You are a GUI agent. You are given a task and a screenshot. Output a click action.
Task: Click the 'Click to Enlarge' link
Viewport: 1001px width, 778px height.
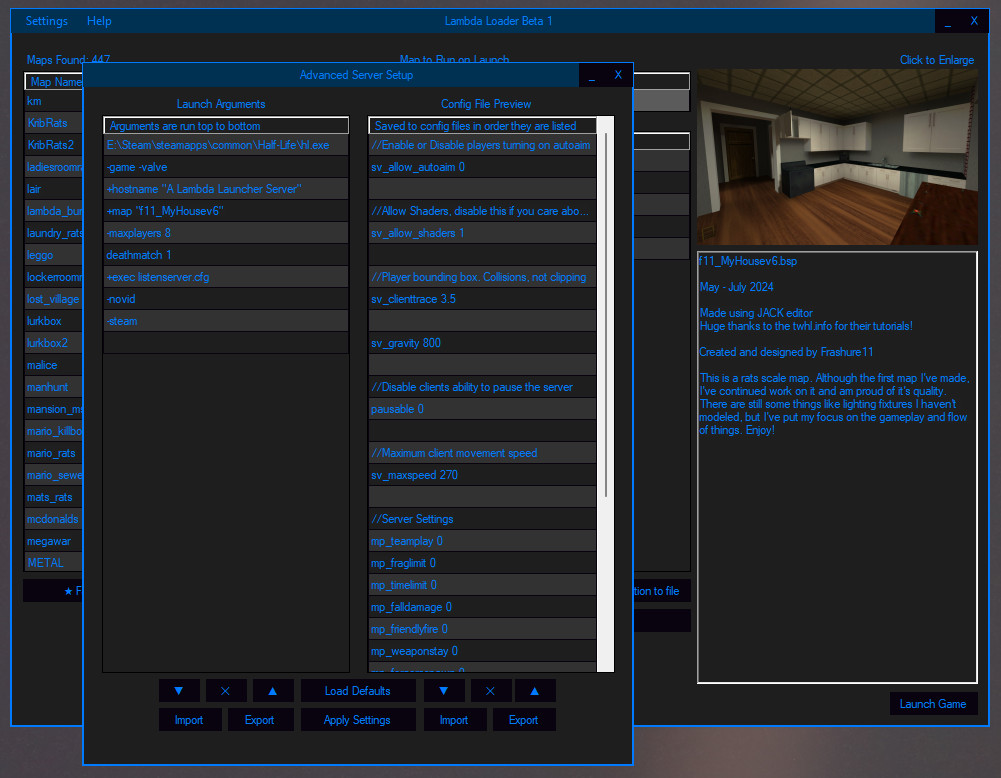[x=936, y=59]
